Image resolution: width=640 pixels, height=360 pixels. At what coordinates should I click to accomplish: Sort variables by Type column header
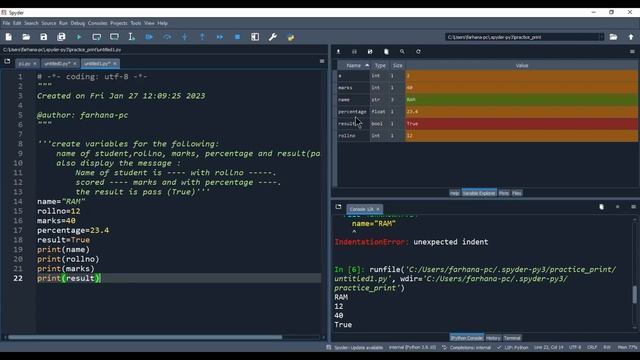[x=380, y=65]
